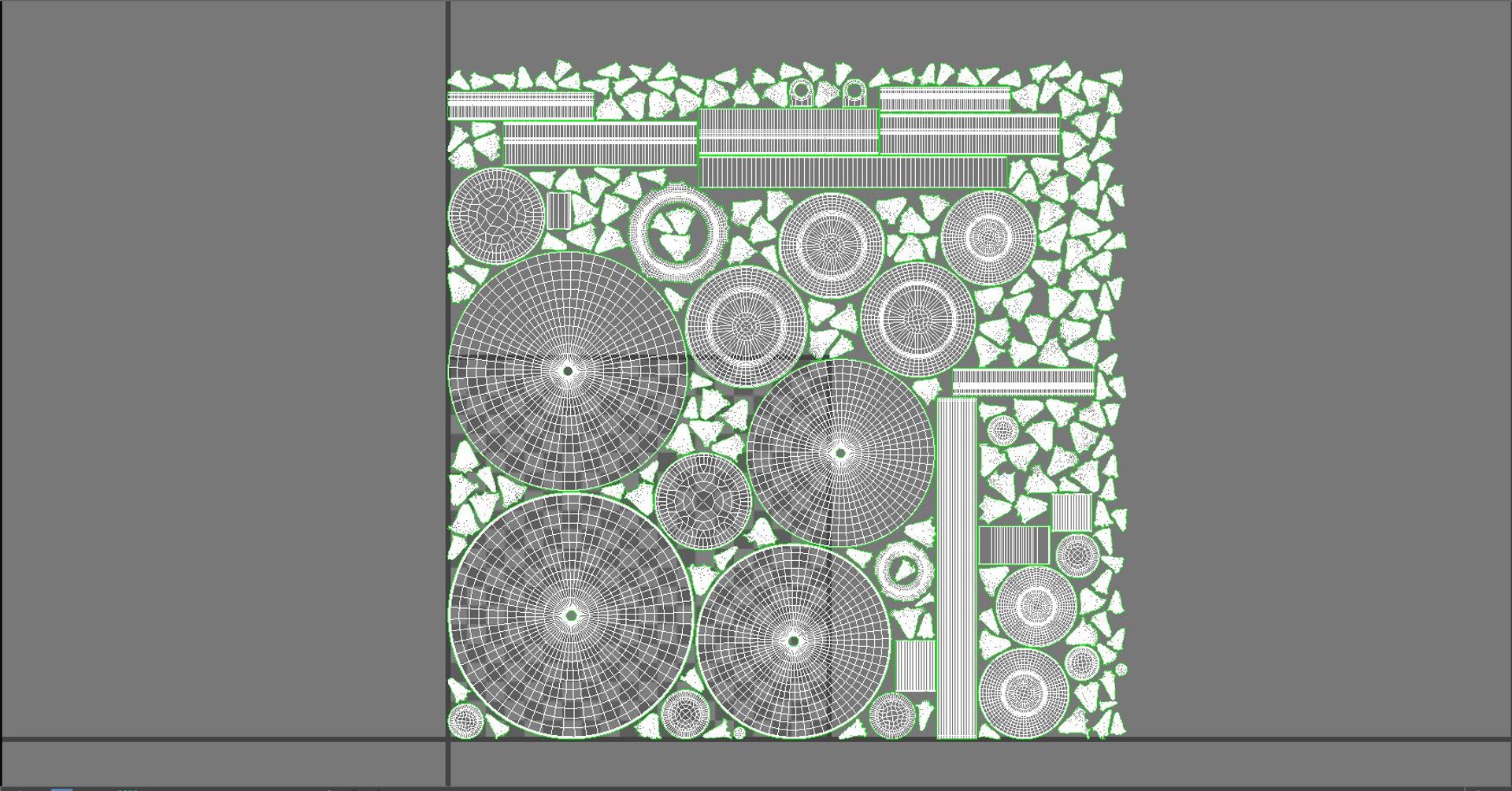
Task: Click center of the large middle disc island
Action: (840, 453)
